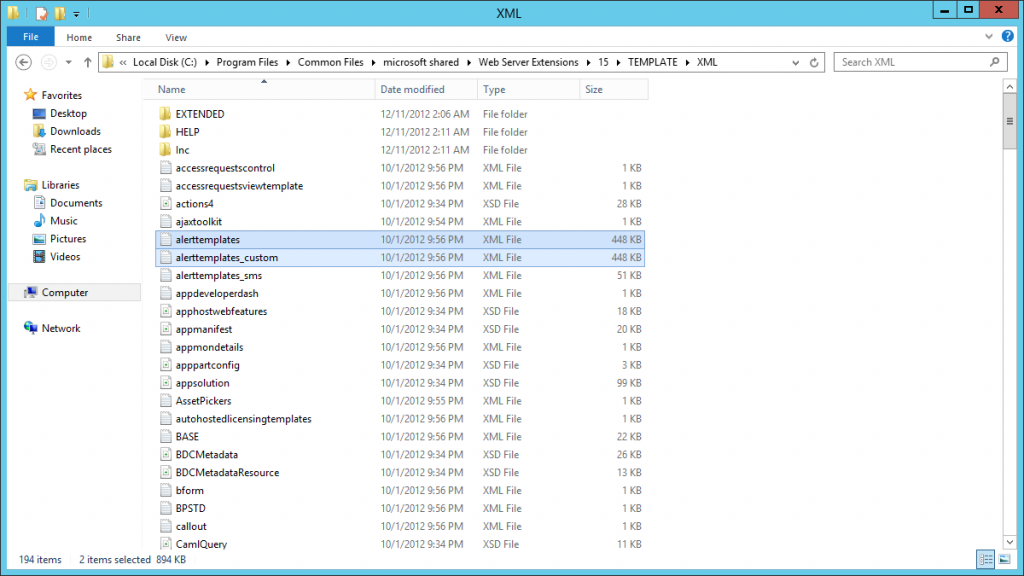Open the Customize Quick Access Toolbar dropdown
Viewport: 1024px width, 576px height.
tap(76, 14)
